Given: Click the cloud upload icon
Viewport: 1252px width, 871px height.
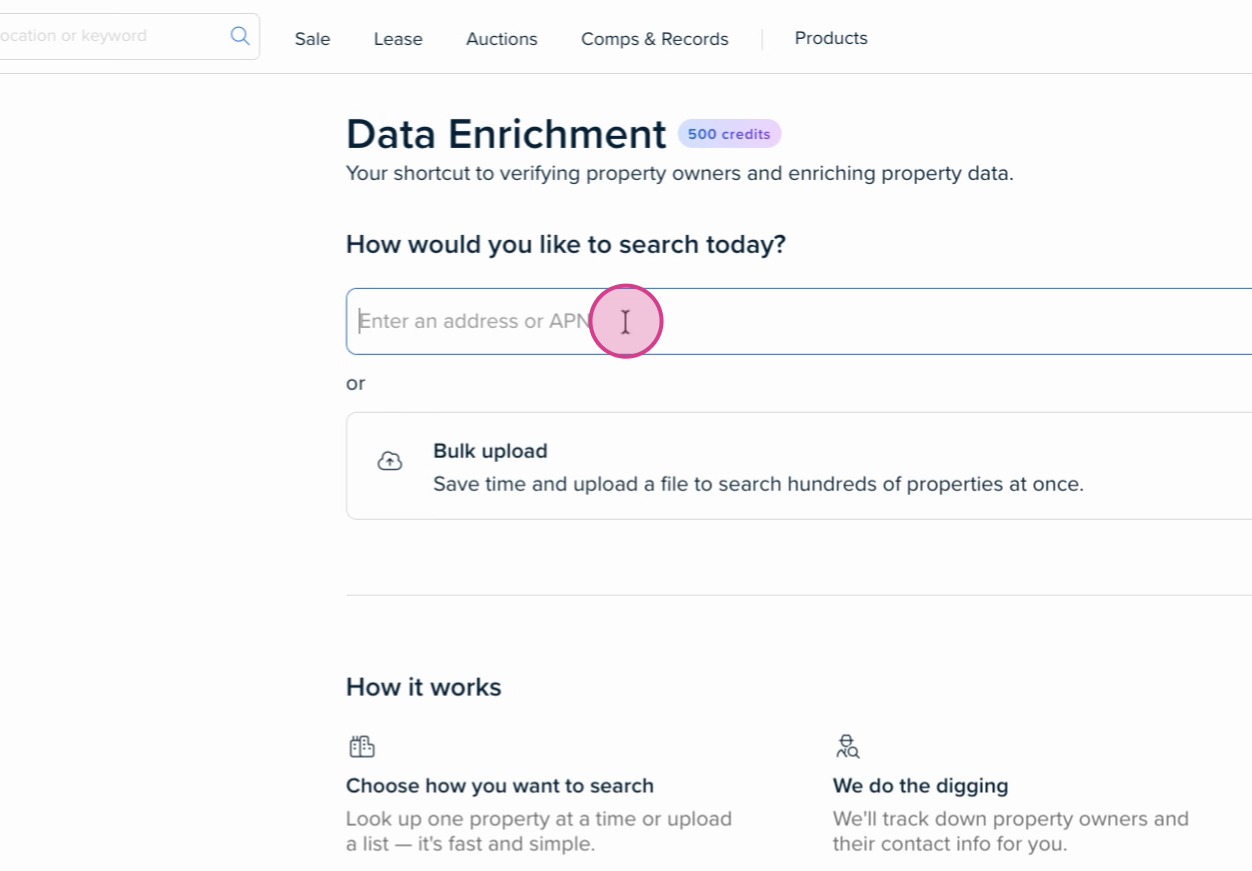Looking at the screenshot, I should 389,461.
